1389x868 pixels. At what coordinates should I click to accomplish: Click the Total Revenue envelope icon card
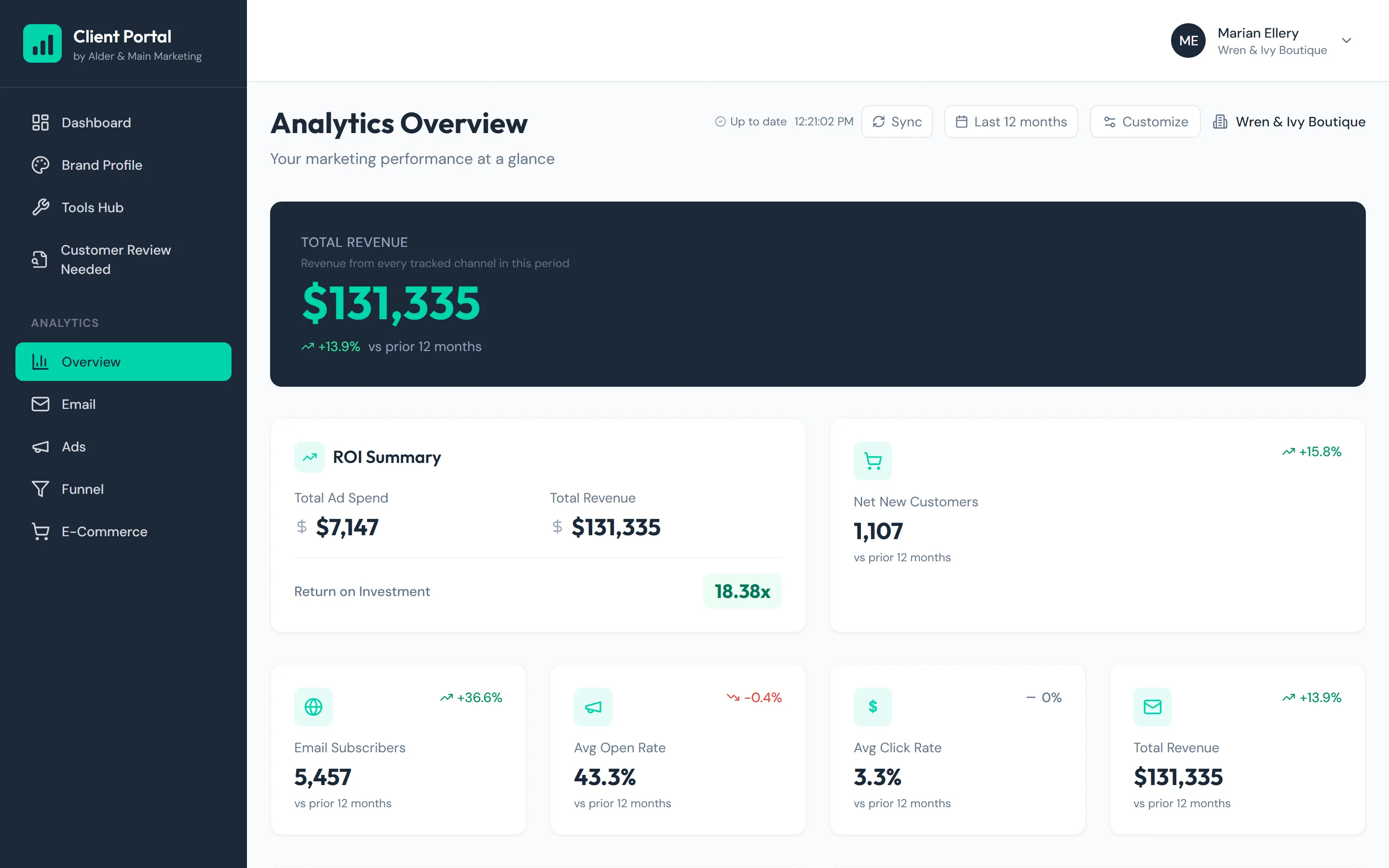pos(1153,706)
